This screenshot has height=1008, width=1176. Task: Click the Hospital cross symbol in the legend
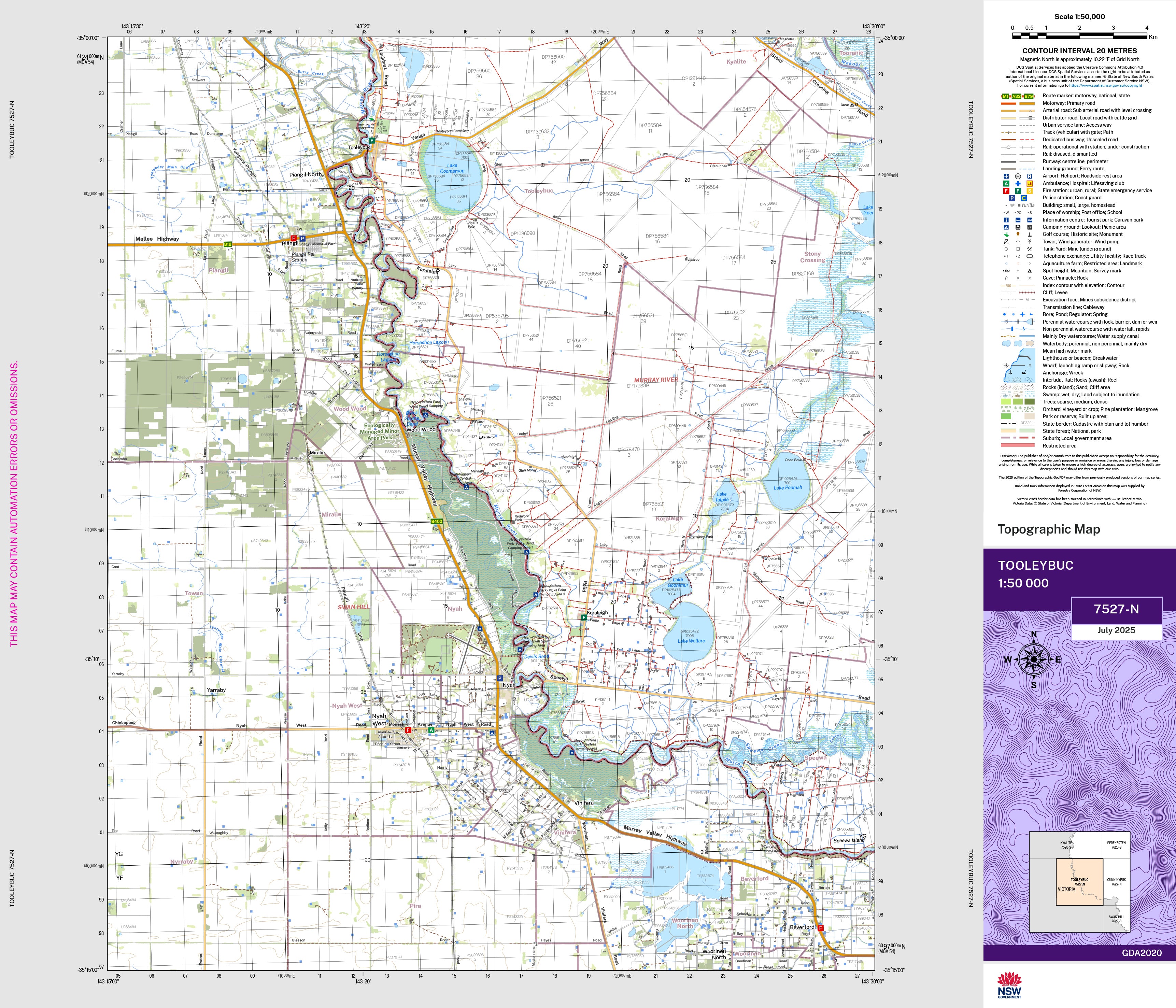1018,184
